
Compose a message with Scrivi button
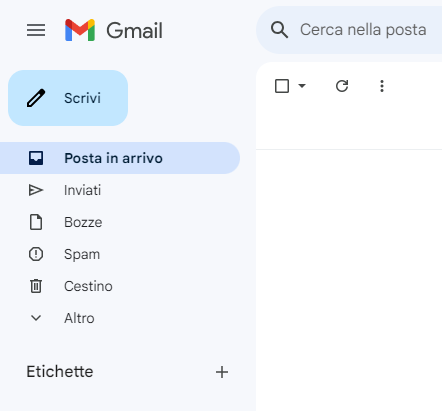click(68, 98)
